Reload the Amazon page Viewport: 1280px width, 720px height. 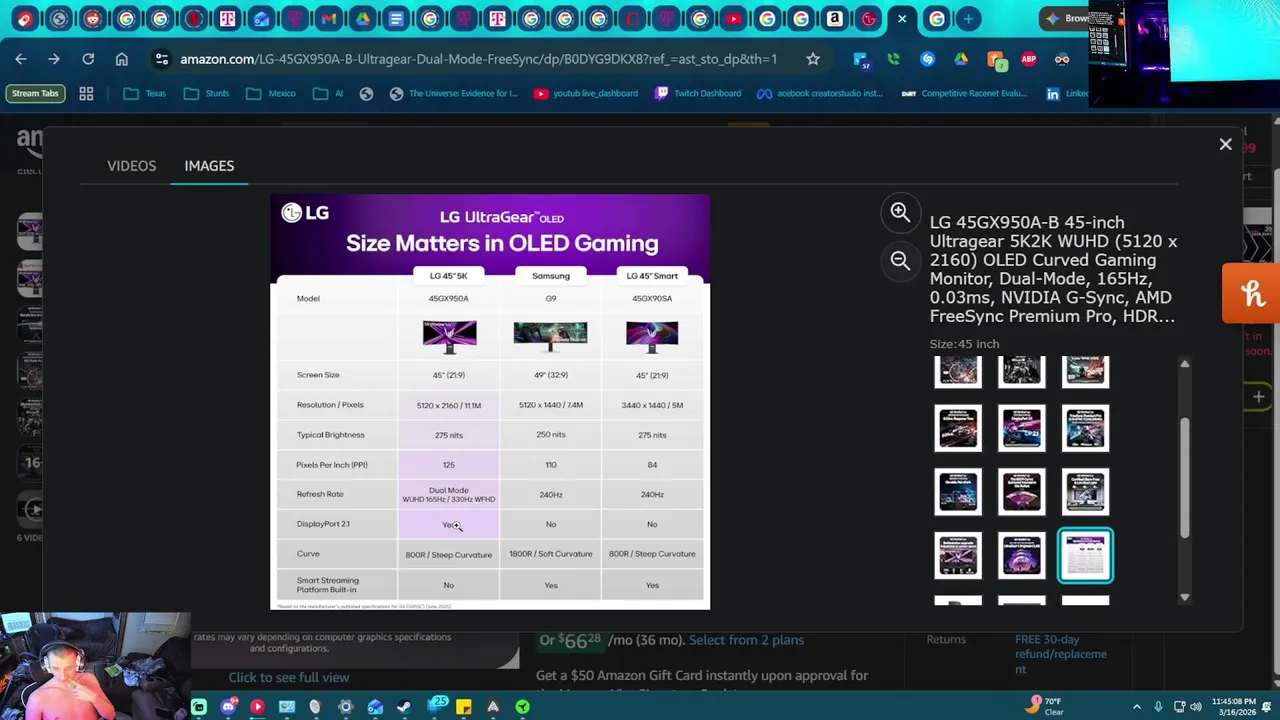pos(88,59)
